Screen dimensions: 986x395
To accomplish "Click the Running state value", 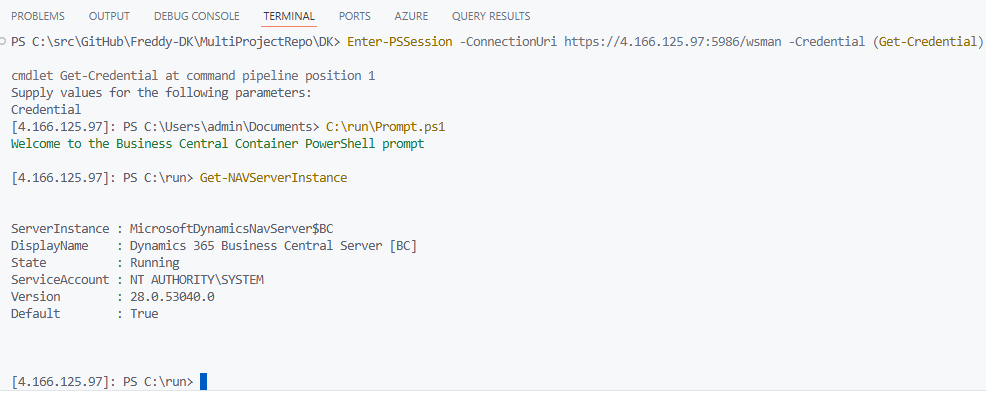I will [x=155, y=262].
